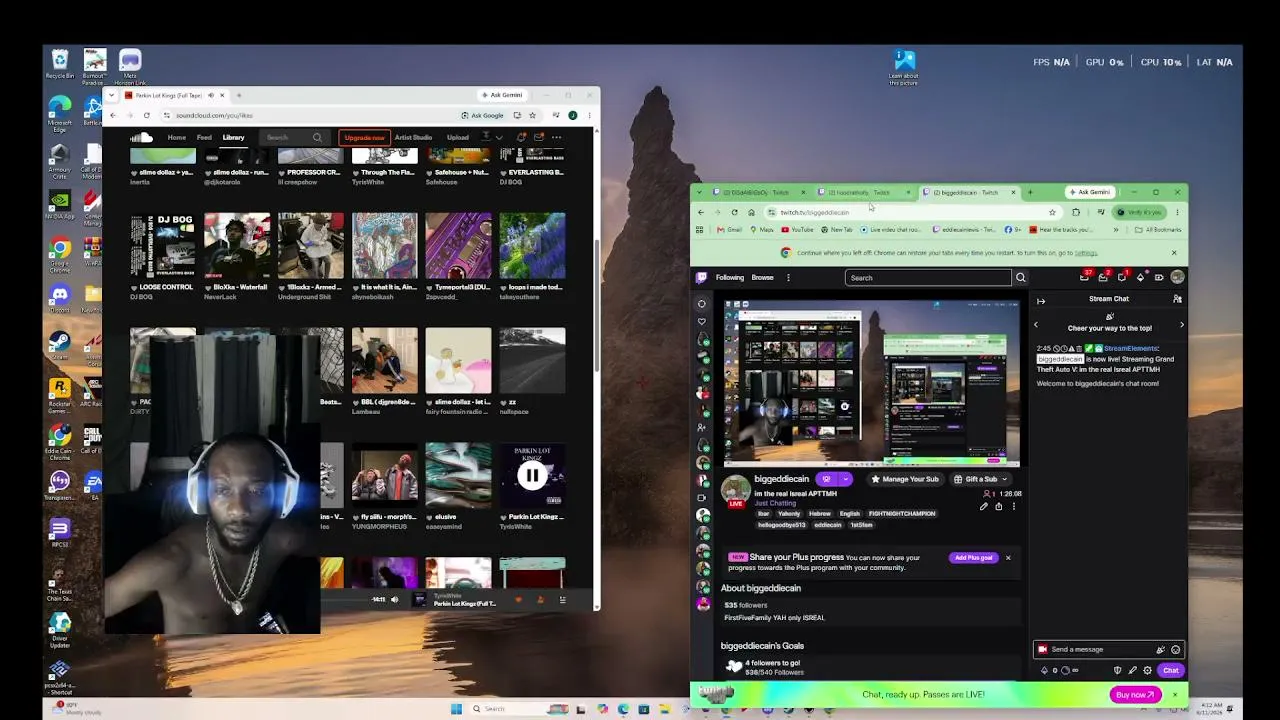The image size is (1280, 720).
Task: Go to next cheer leaderboard arrow
Action: tap(1181, 325)
